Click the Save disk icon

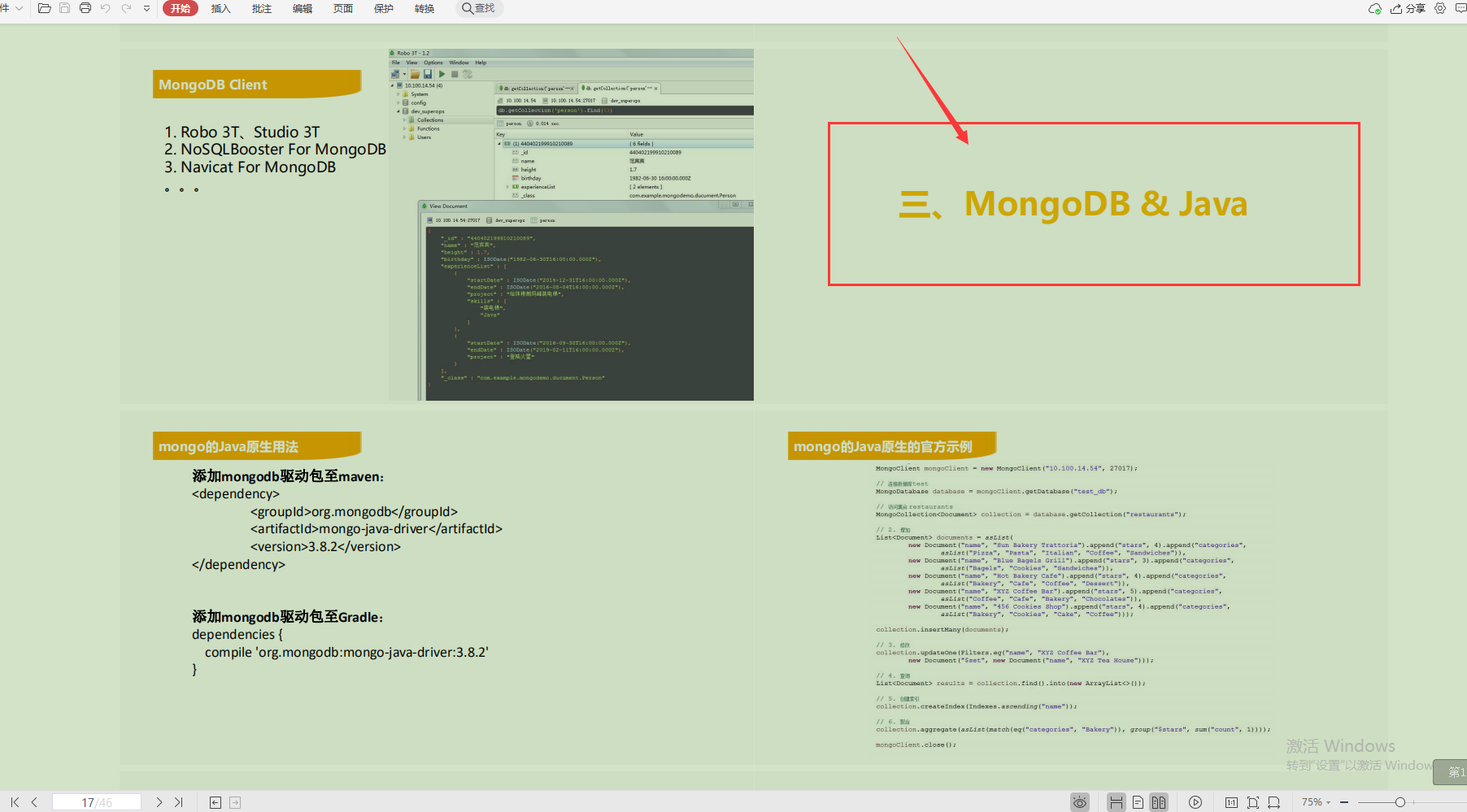tap(64, 8)
